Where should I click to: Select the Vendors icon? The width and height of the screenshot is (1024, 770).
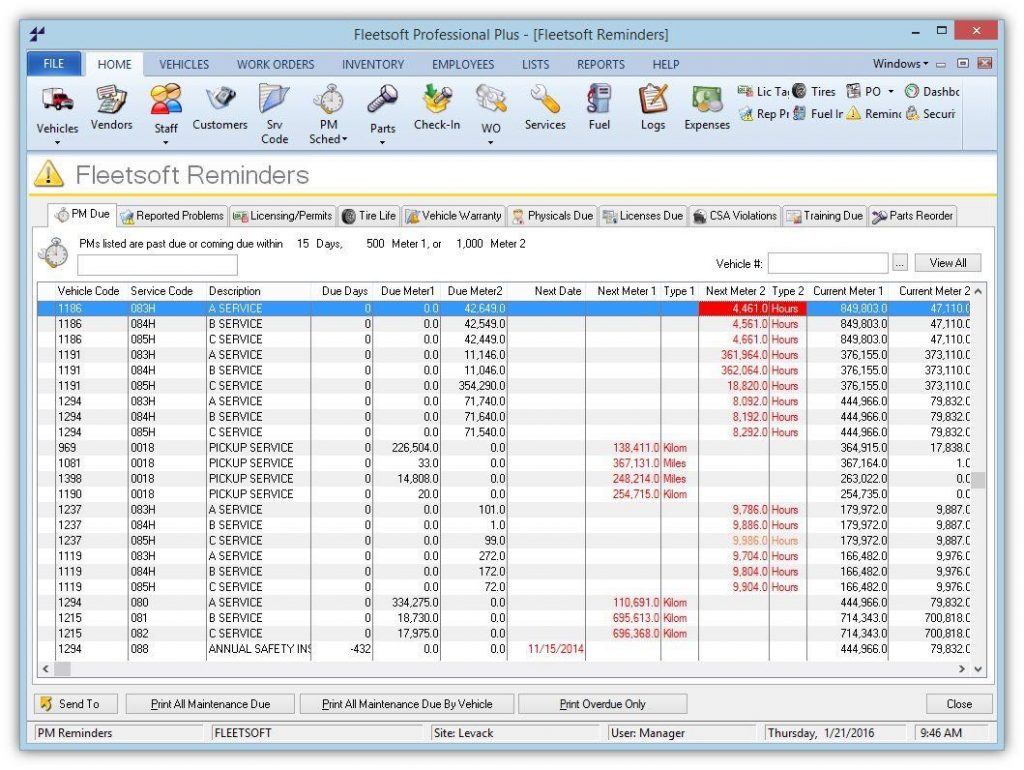point(110,105)
